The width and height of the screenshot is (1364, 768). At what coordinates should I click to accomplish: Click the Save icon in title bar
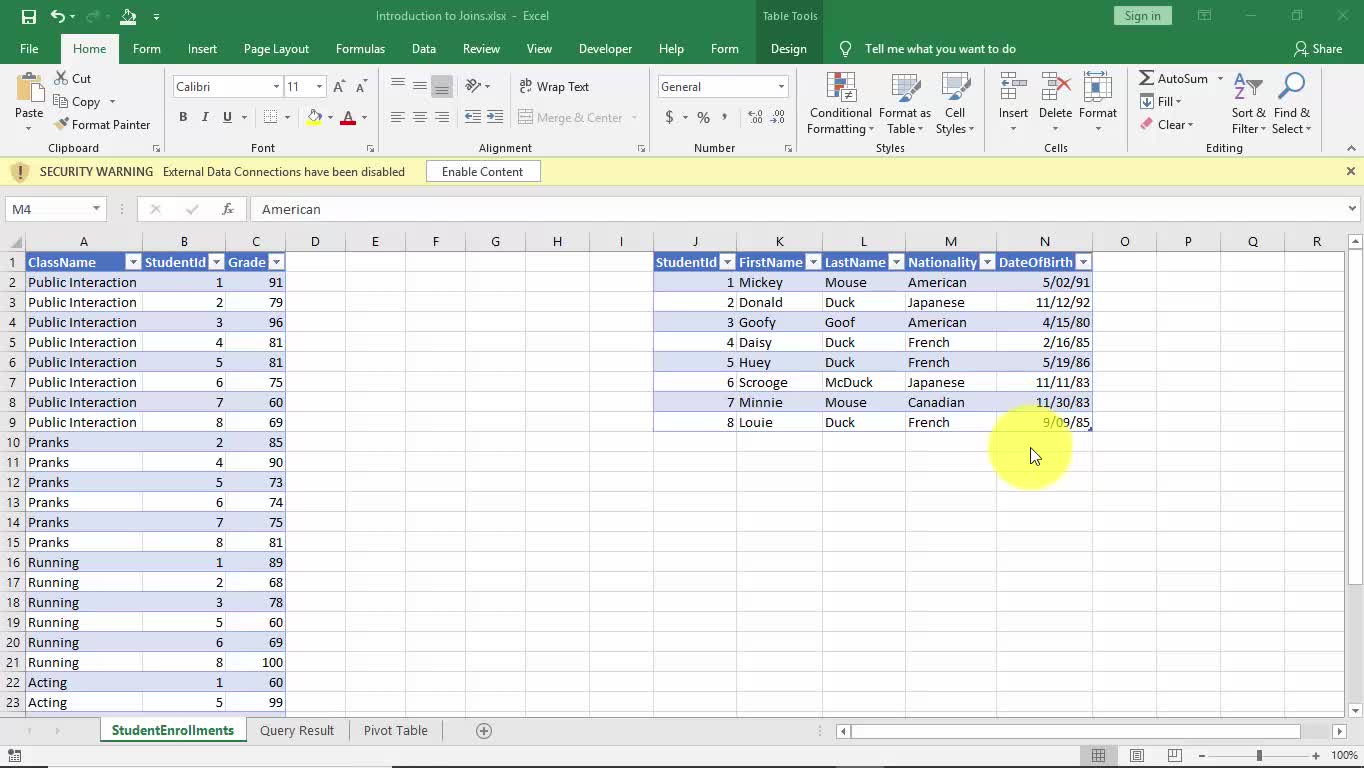tap(29, 16)
